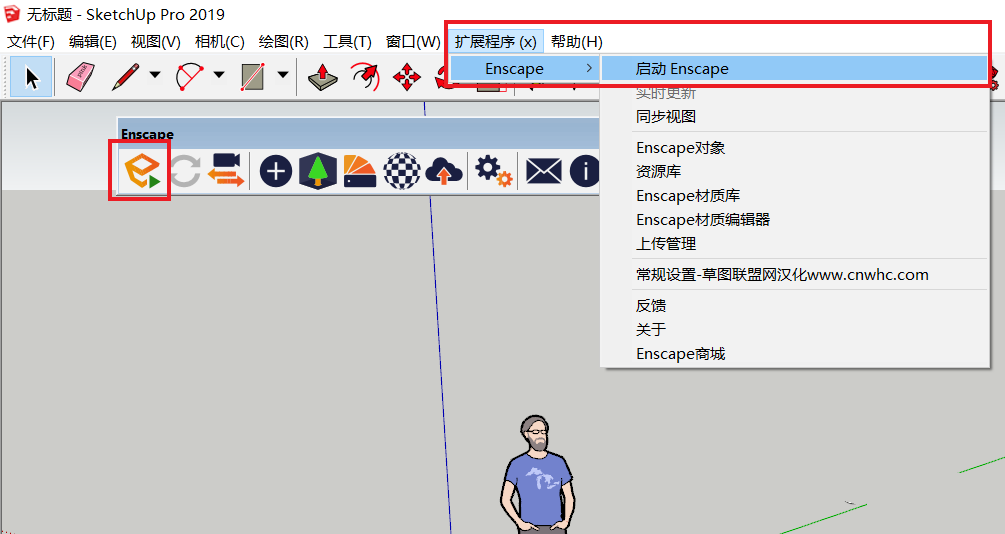
Task: Select 关于 in the menu
Action: coord(794,330)
